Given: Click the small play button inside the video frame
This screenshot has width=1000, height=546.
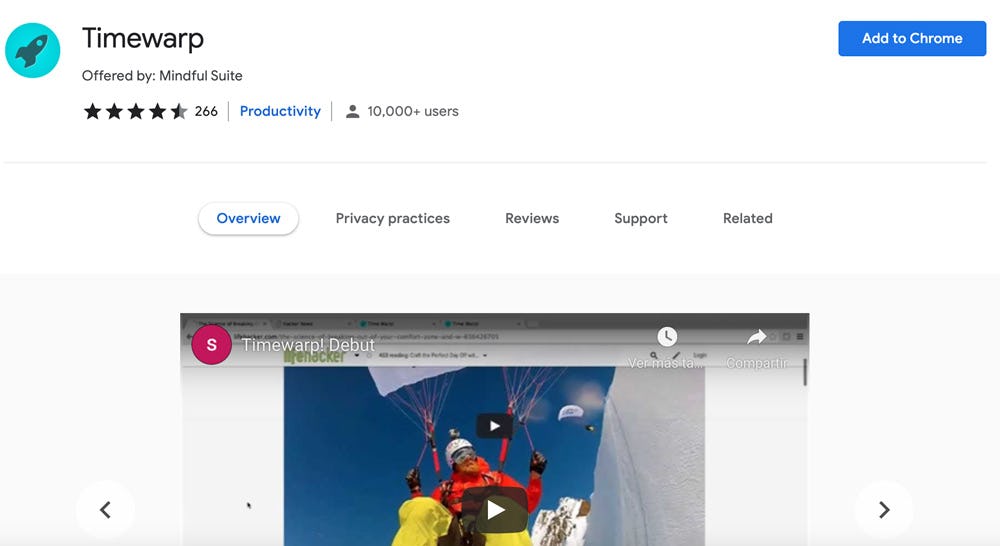Looking at the screenshot, I should point(491,425).
